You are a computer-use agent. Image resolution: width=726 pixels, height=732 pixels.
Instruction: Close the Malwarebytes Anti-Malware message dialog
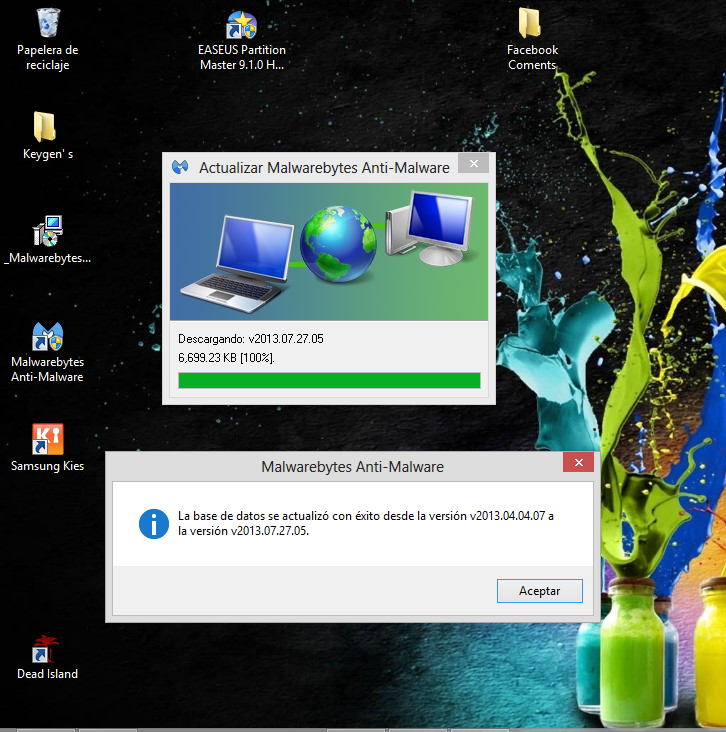(578, 462)
